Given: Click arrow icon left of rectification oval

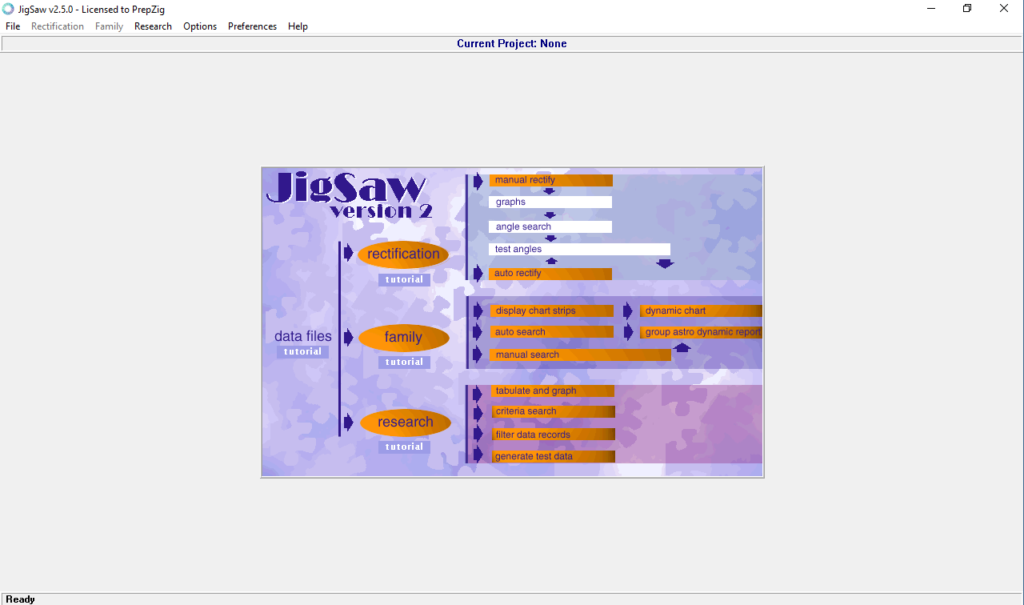Looking at the screenshot, I should [x=349, y=253].
